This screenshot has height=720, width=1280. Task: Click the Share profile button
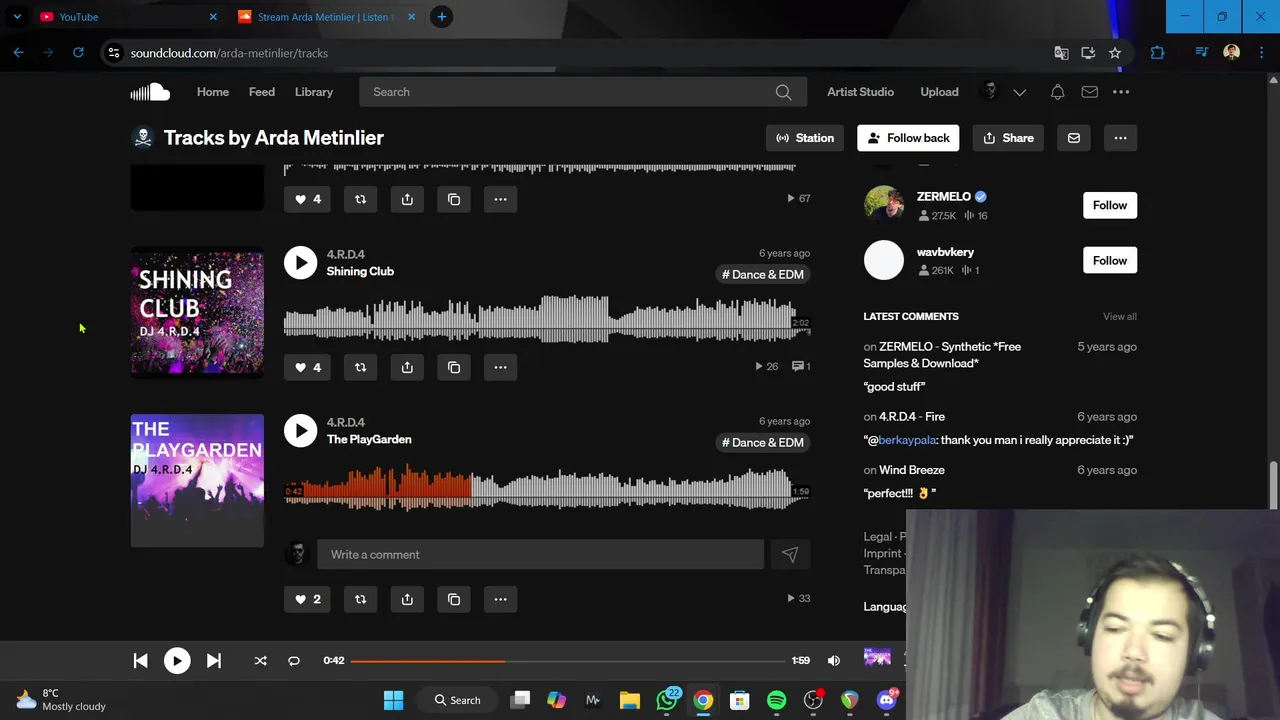click(x=1008, y=138)
